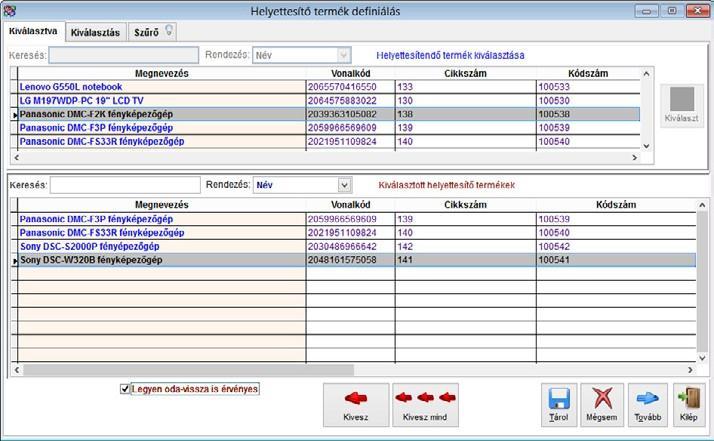Click up arrow of lower table scrollbar
The width and height of the screenshot is (714, 441).
(x=702, y=205)
